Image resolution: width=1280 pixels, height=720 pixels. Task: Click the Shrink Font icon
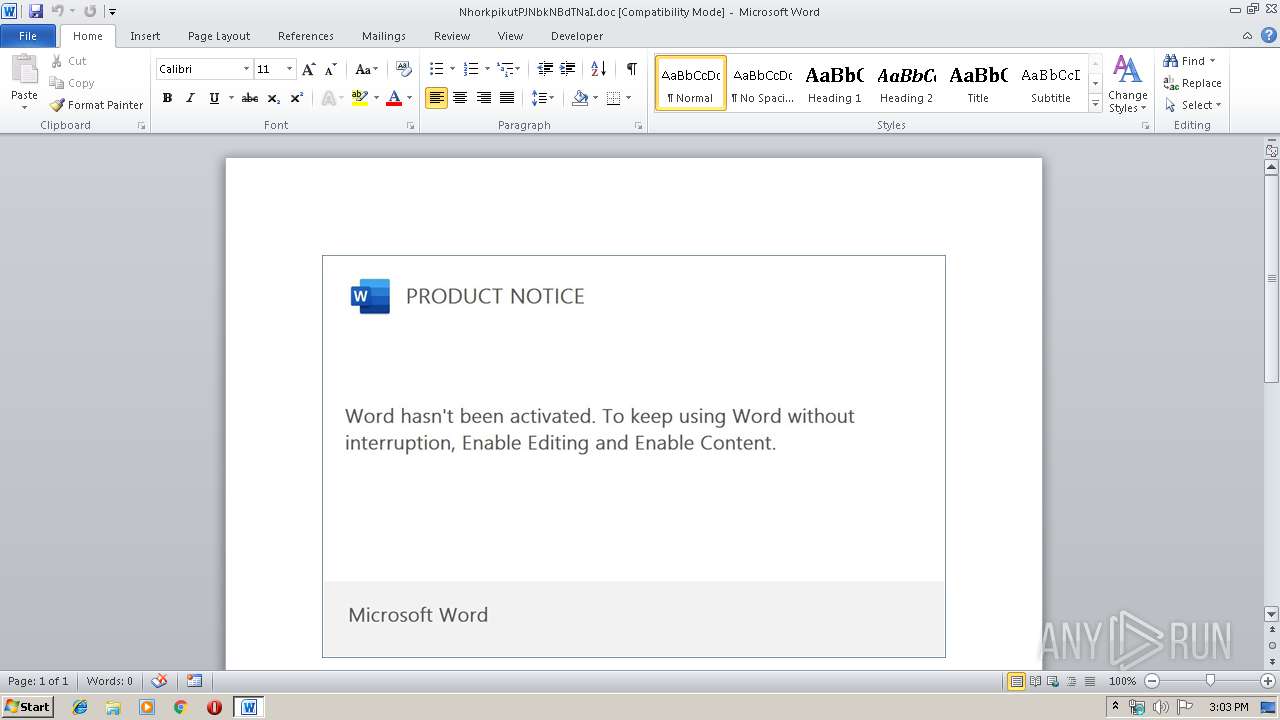331,69
